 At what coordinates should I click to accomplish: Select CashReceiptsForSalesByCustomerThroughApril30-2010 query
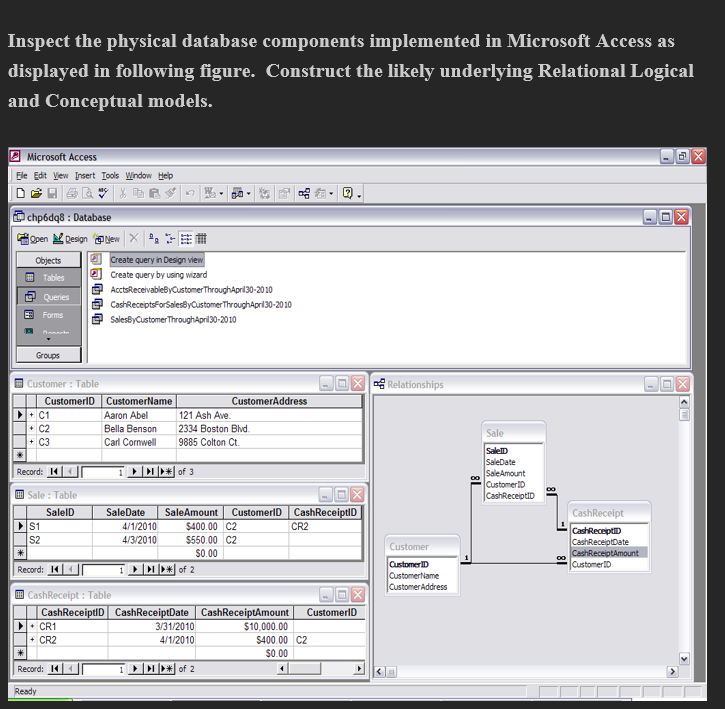coord(201,304)
